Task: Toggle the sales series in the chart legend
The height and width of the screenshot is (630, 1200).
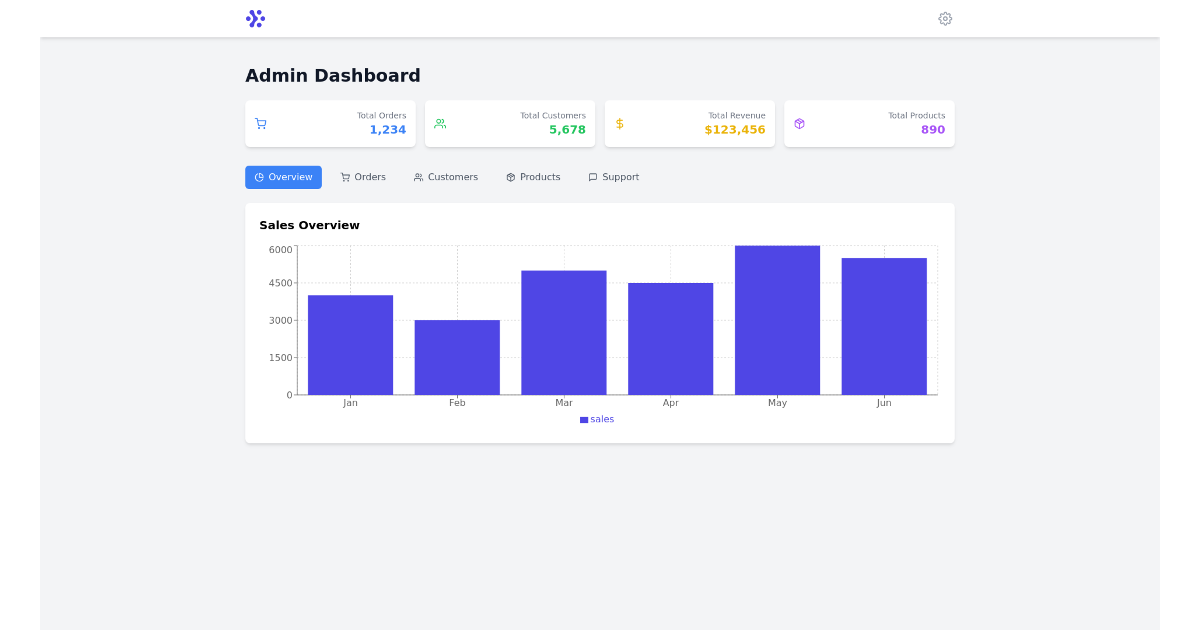Action: pyautogui.click(x=597, y=419)
